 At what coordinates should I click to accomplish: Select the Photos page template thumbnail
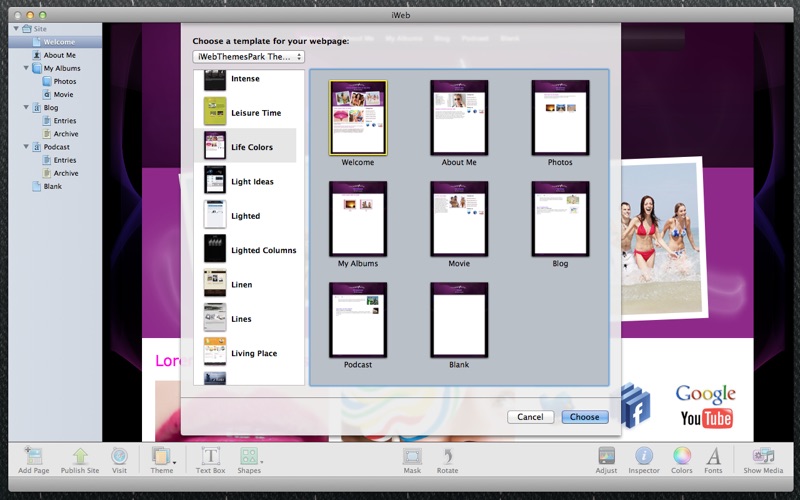pyautogui.click(x=560, y=117)
